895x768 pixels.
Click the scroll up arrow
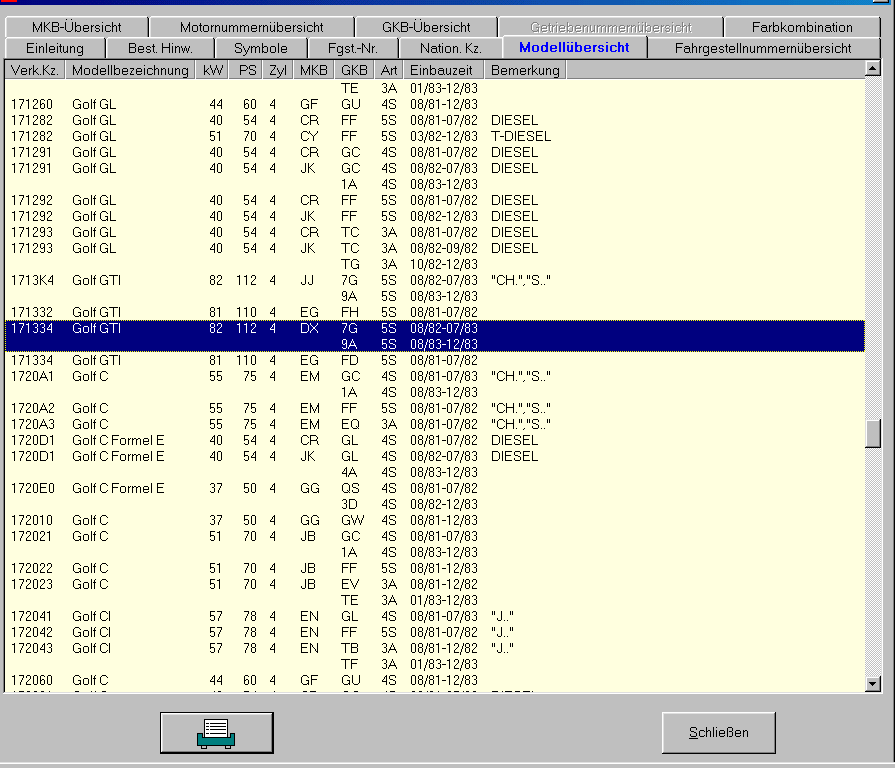click(873, 70)
